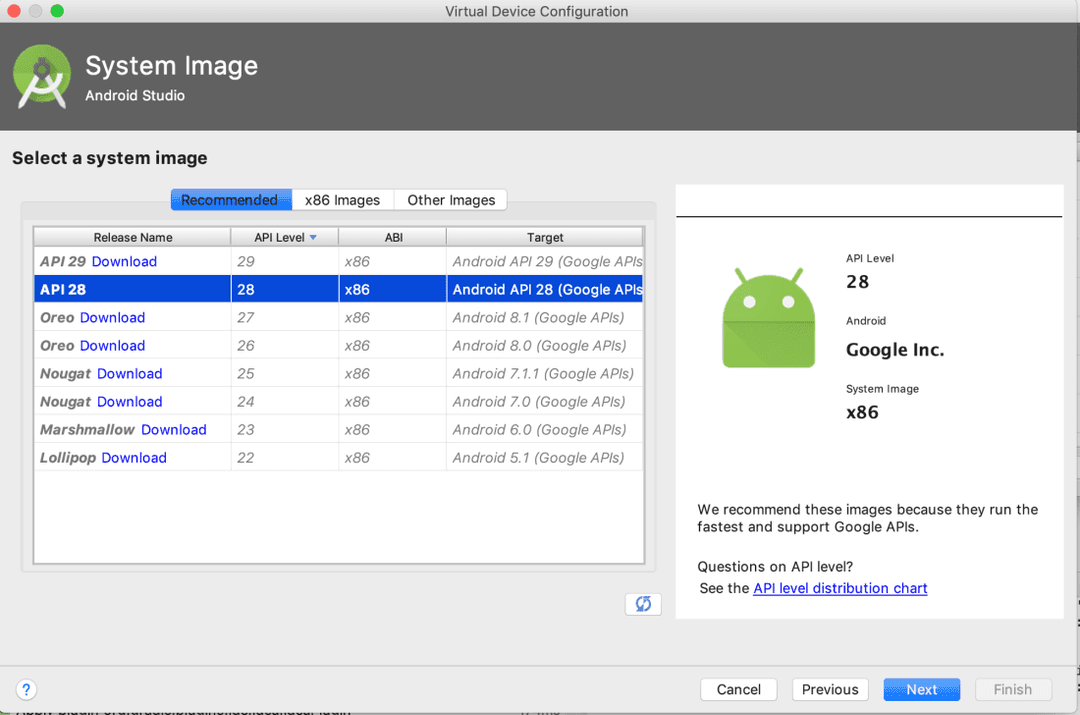Click Download link for API 29
This screenshot has width=1080, height=715.
coord(124,262)
